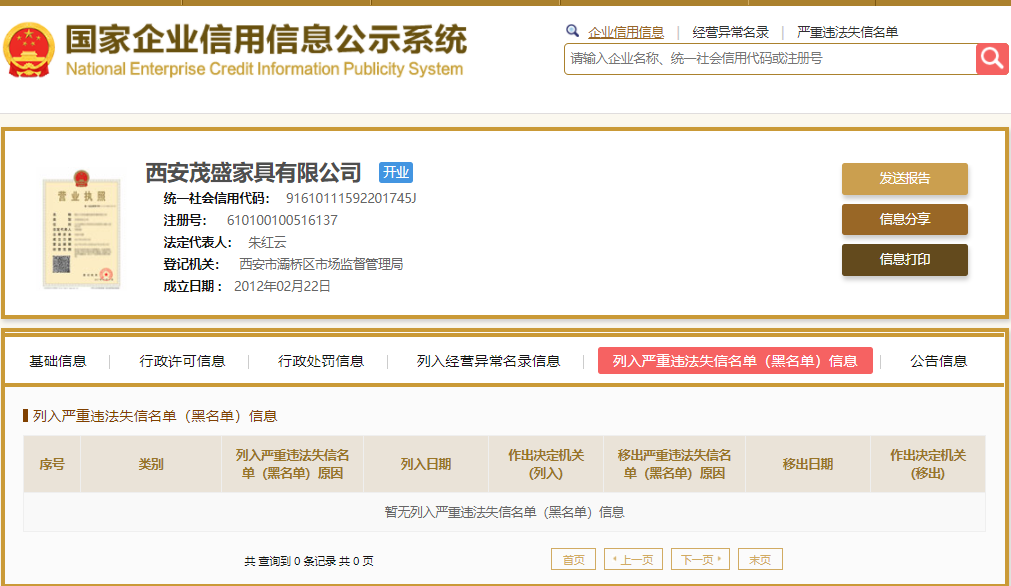Image resolution: width=1011 pixels, height=586 pixels.
Task: Click the 移出严重违法失信名单（黑名单）原因 column header
Action: (674, 464)
